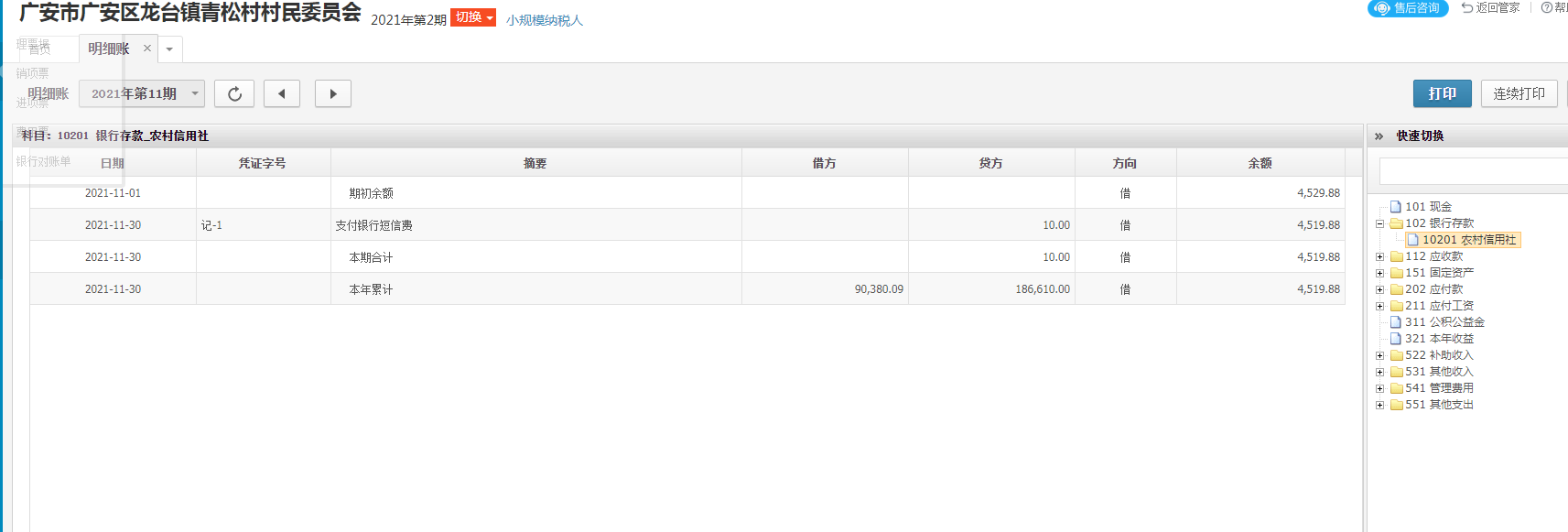The height and width of the screenshot is (532, 1568).
Task: Select 10201 农村信用社 in the account tree
Action: (x=1469, y=240)
